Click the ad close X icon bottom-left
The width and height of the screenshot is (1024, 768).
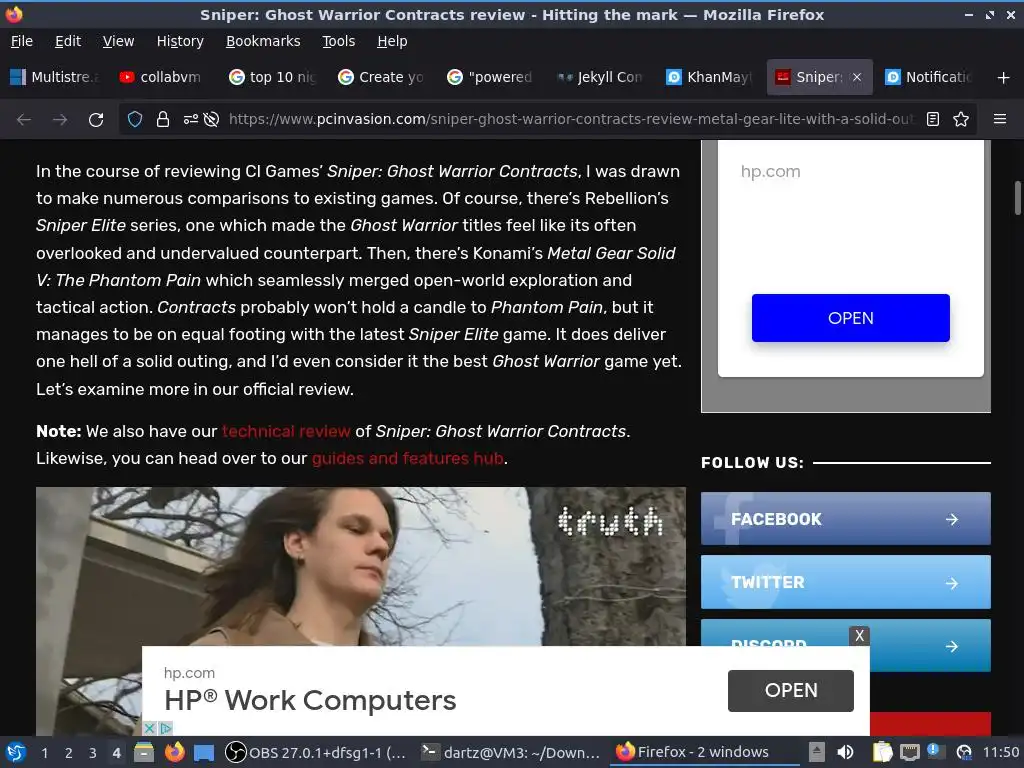[150, 728]
